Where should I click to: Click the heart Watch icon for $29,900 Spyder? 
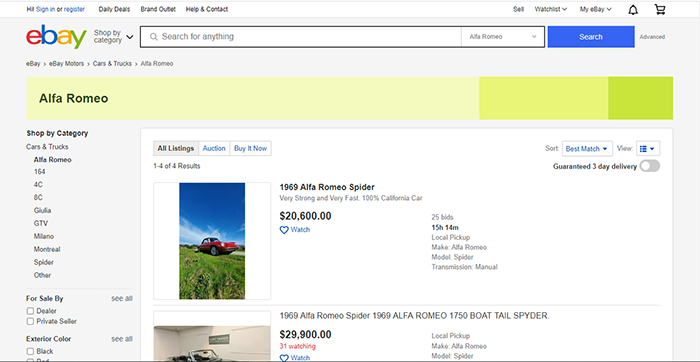click(x=284, y=358)
